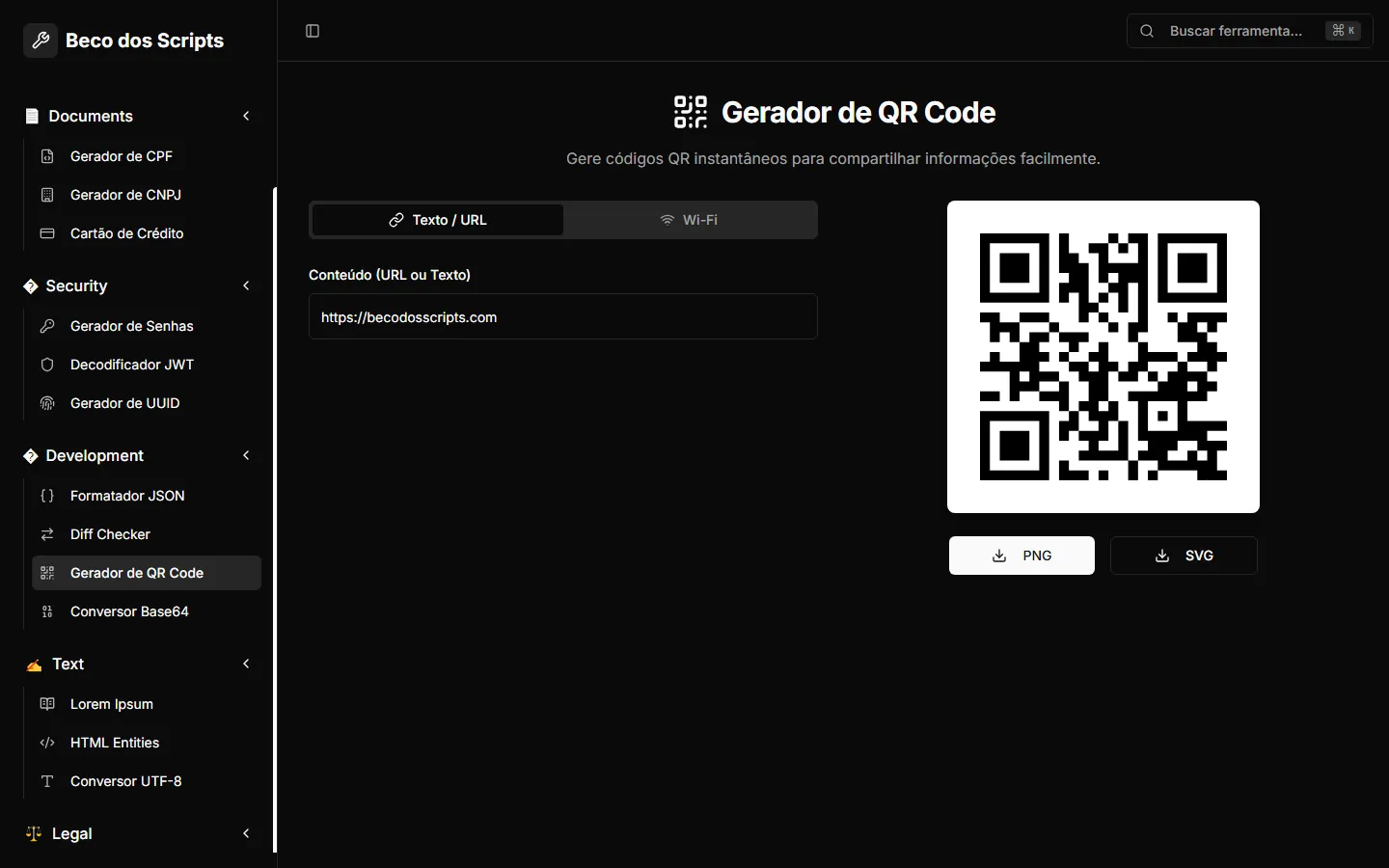Click the Decodificador JWT shield icon
The width and height of the screenshot is (1389, 868).
point(47,365)
